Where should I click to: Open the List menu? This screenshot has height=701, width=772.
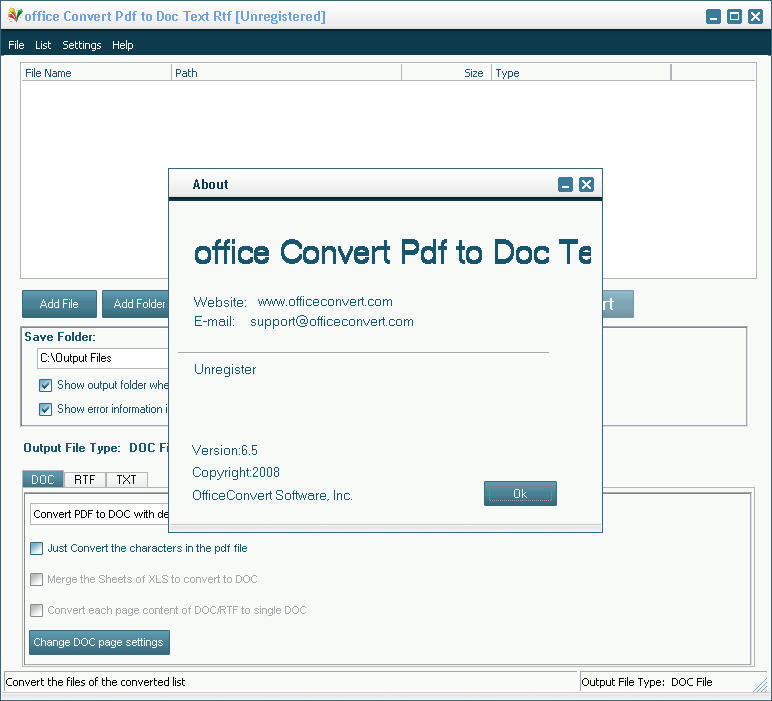[43, 45]
